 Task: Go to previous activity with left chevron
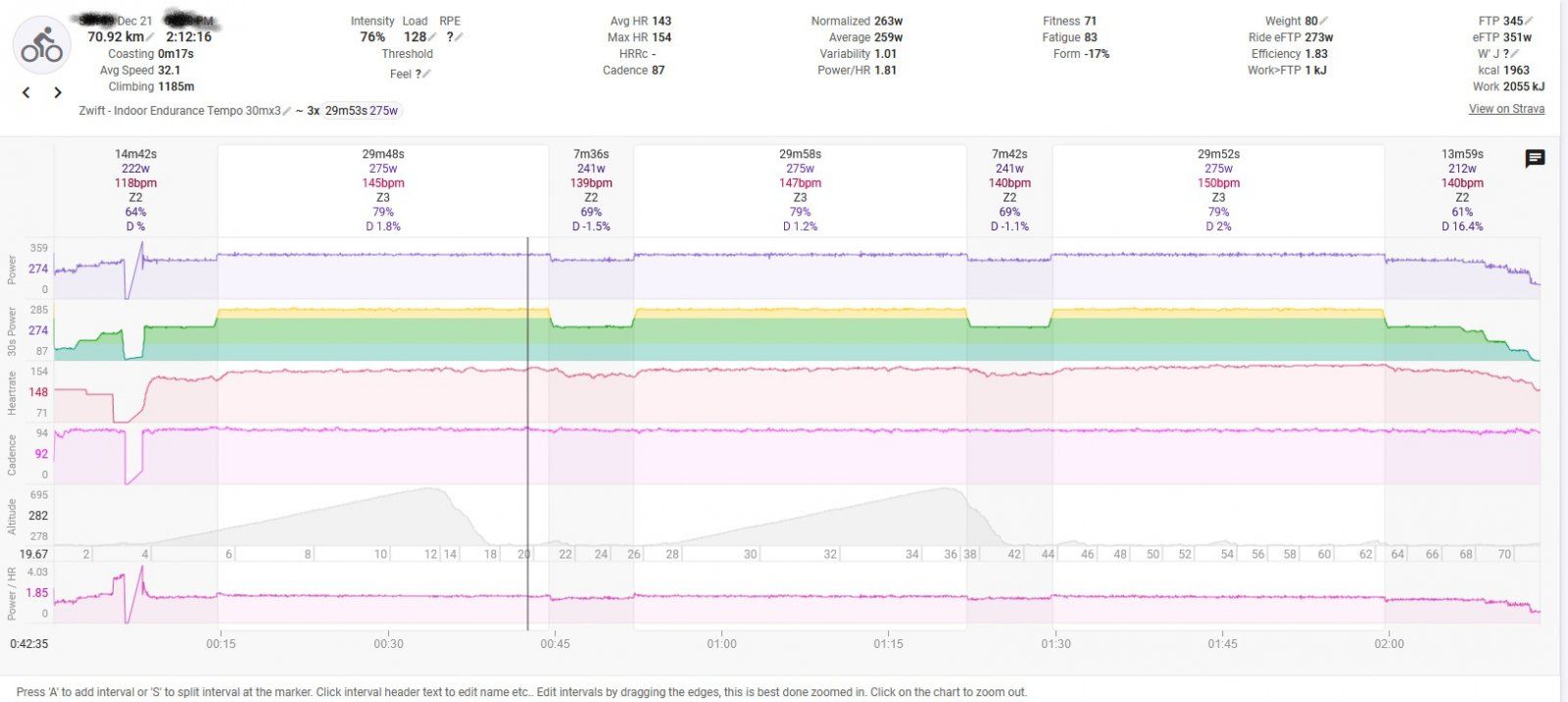click(26, 92)
